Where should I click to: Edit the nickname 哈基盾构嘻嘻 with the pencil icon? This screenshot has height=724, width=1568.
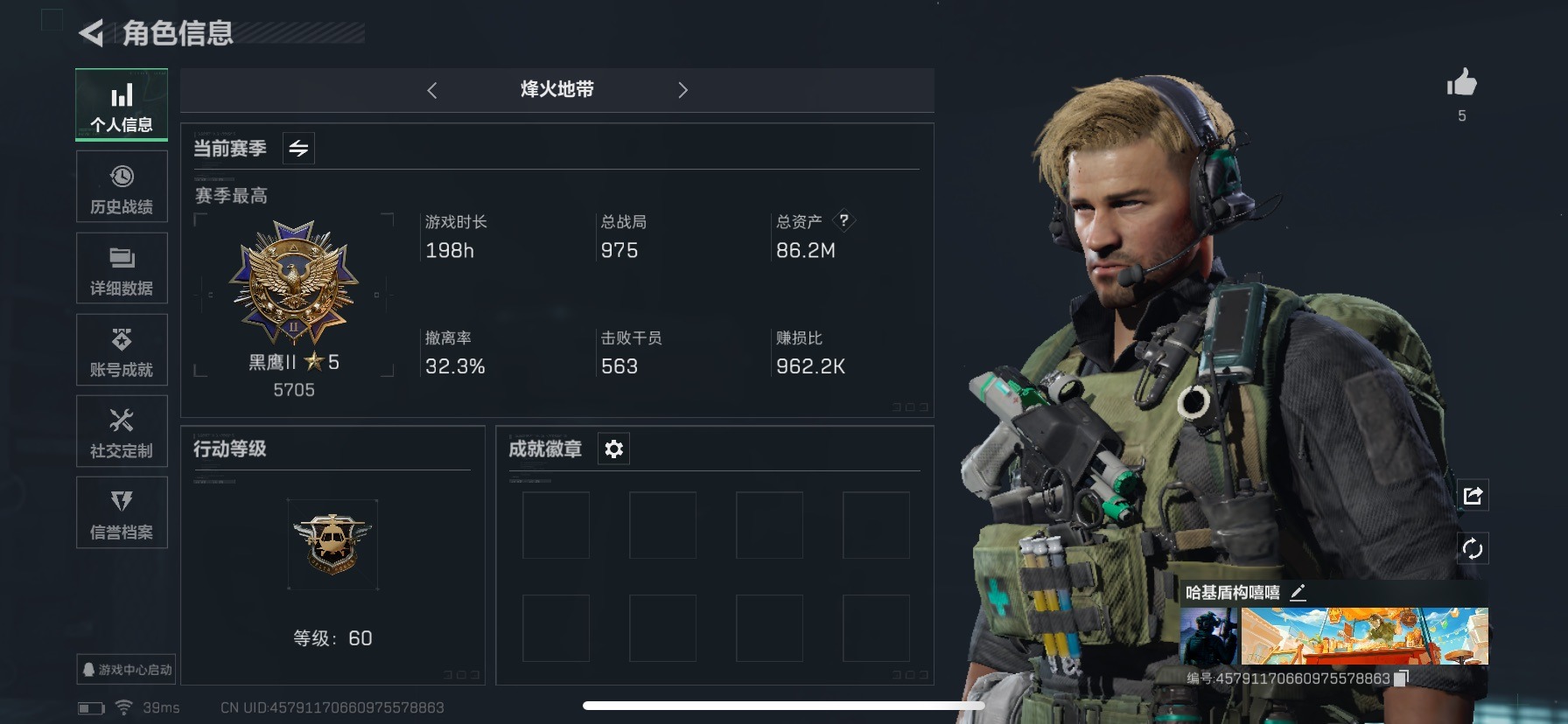[x=1298, y=593]
